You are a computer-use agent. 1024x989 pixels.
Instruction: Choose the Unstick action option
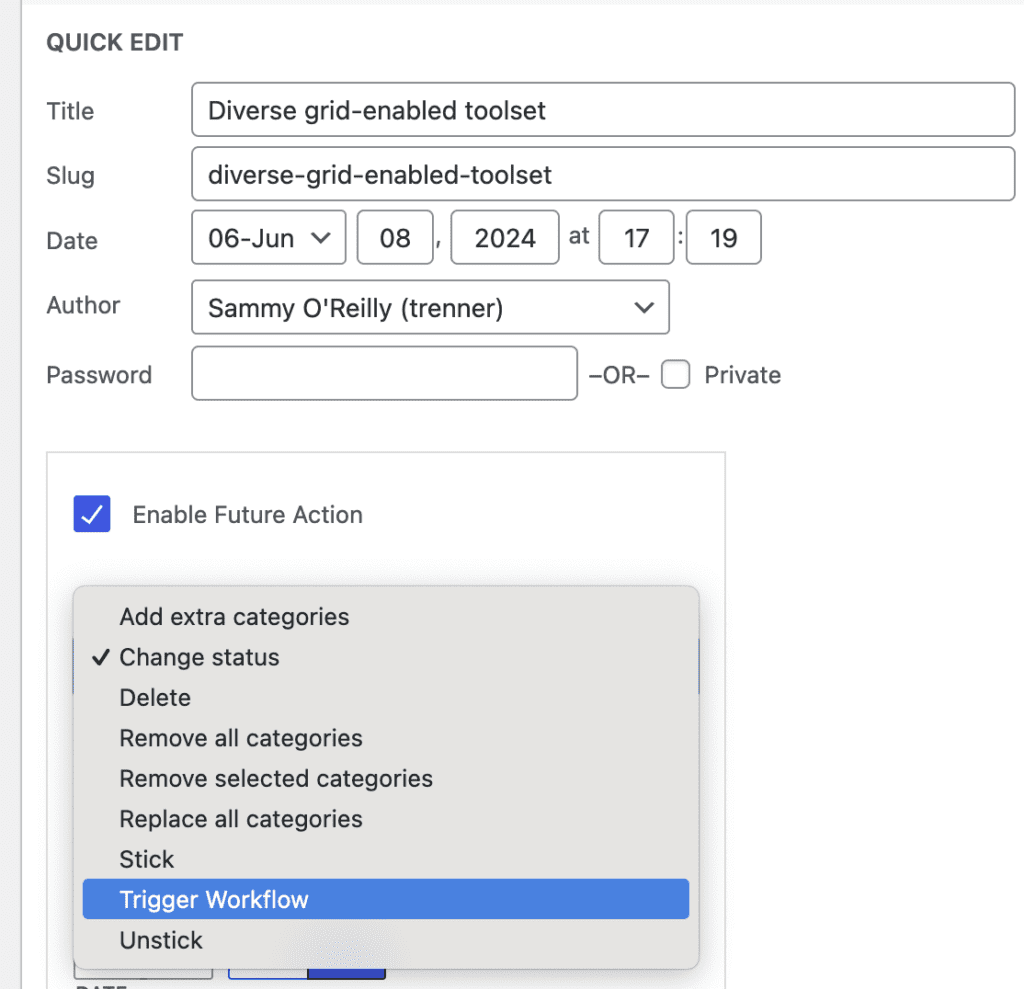pyautogui.click(x=161, y=941)
